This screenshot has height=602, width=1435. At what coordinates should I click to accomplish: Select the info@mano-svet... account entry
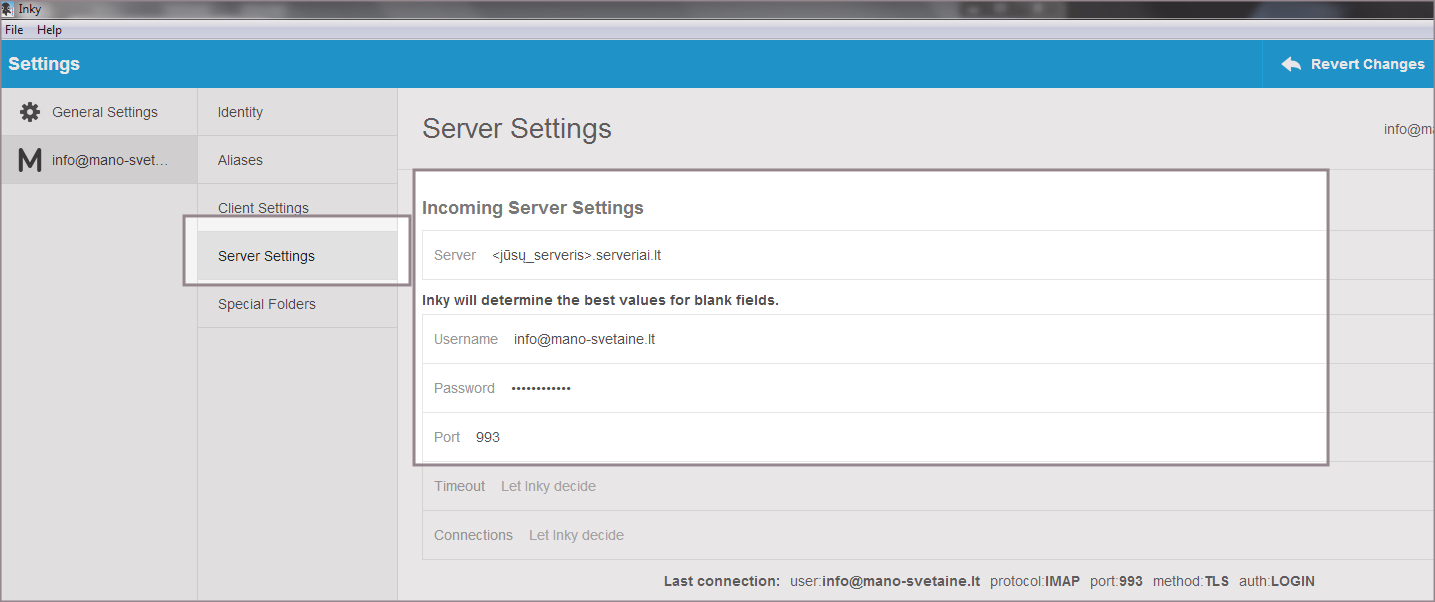tap(110, 160)
